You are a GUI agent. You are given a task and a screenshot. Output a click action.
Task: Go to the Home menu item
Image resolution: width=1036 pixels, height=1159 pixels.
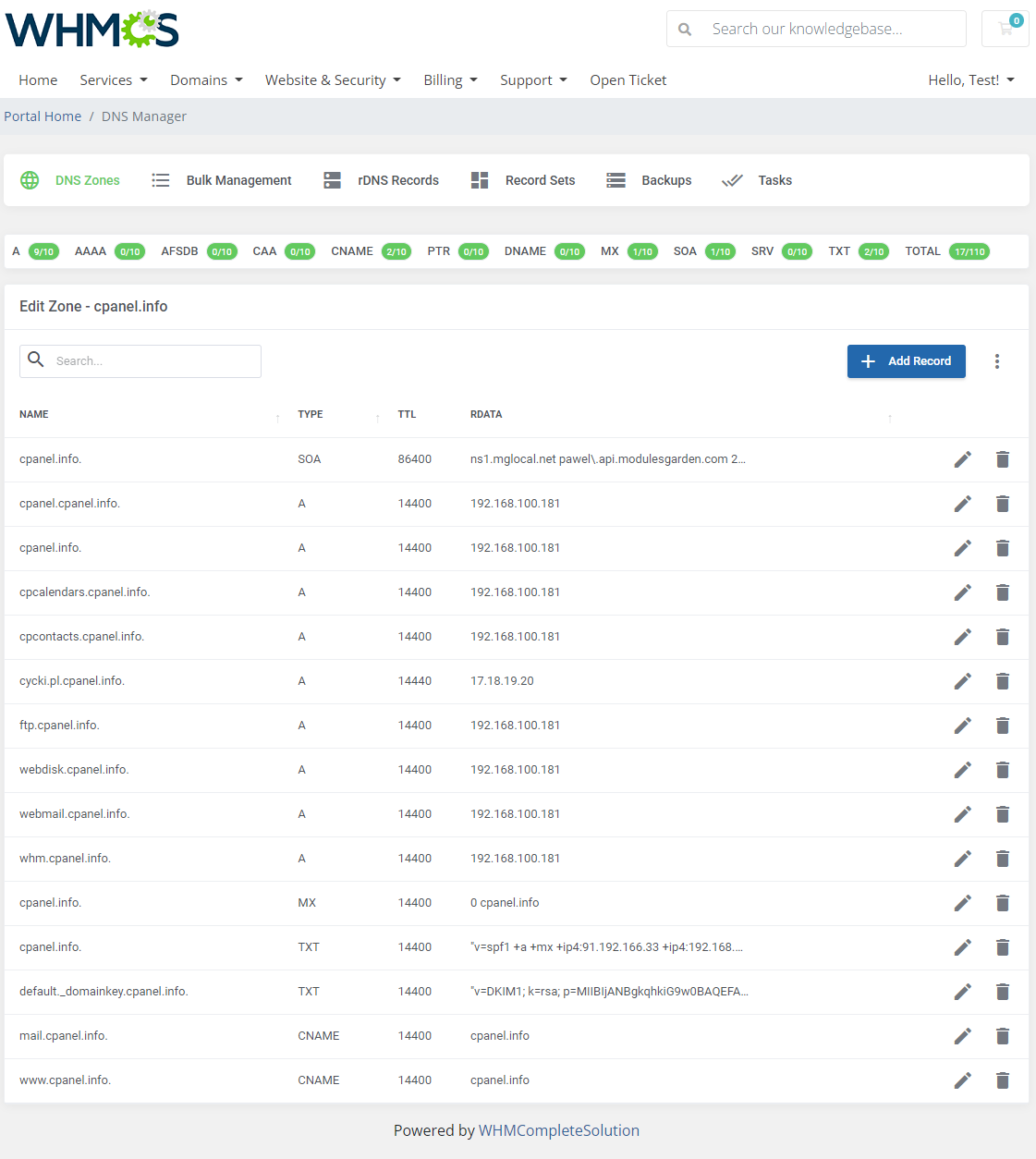tap(38, 80)
